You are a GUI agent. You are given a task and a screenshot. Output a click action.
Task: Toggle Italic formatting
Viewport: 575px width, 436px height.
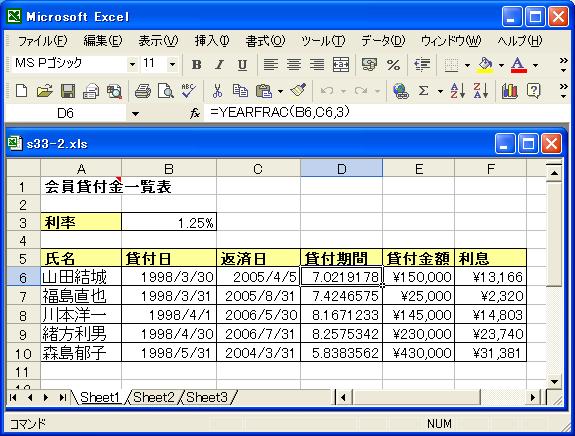click(219, 65)
